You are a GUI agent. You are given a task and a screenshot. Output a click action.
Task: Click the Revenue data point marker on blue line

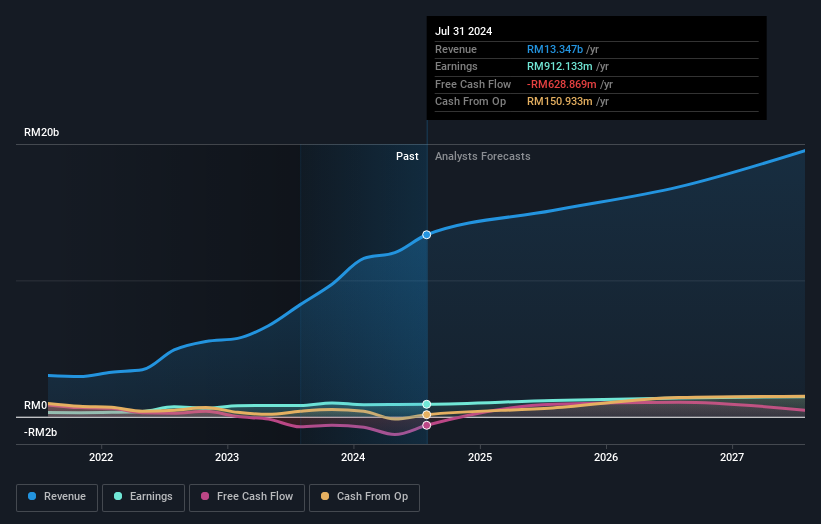tap(427, 235)
